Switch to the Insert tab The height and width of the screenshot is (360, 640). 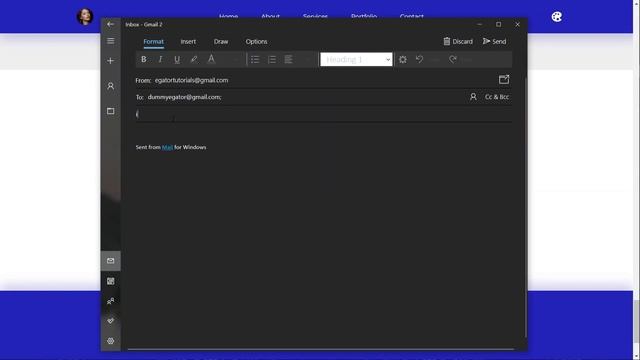coord(188,42)
